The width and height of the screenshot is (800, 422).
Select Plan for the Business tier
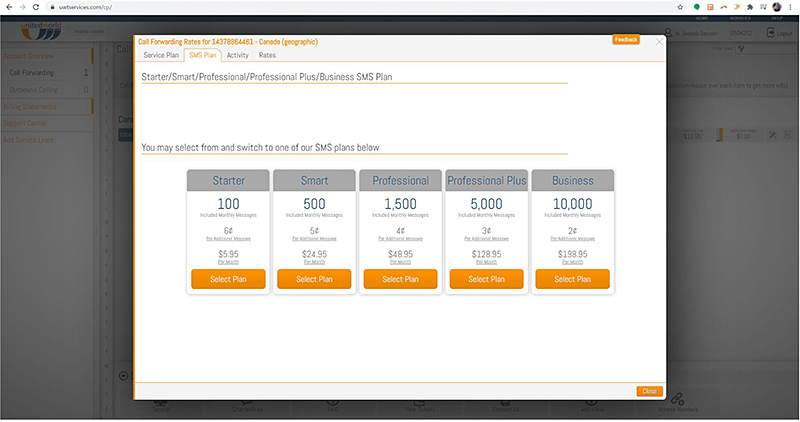pos(572,279)
